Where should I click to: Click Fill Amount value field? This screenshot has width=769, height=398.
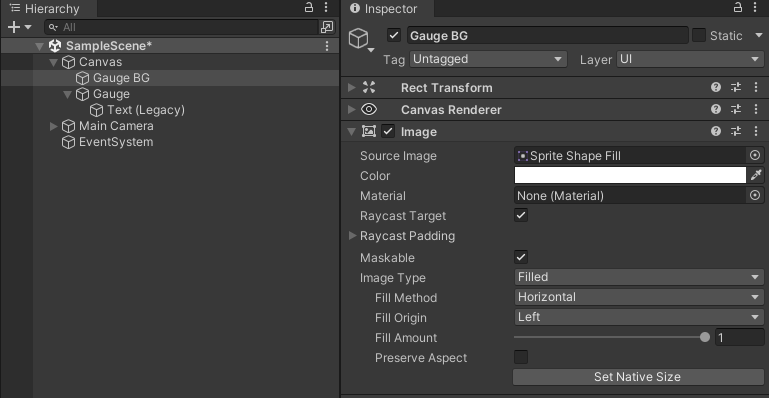[x=740, y=338]
